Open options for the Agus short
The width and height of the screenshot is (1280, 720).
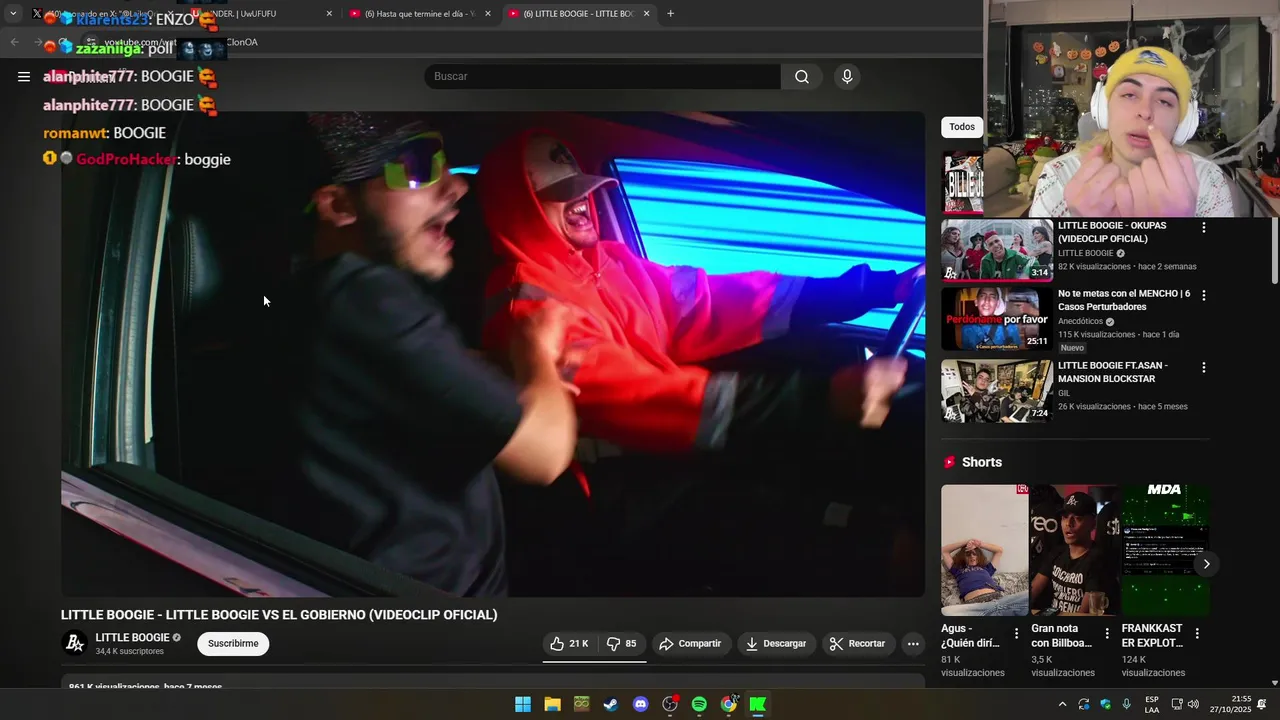1016,633
